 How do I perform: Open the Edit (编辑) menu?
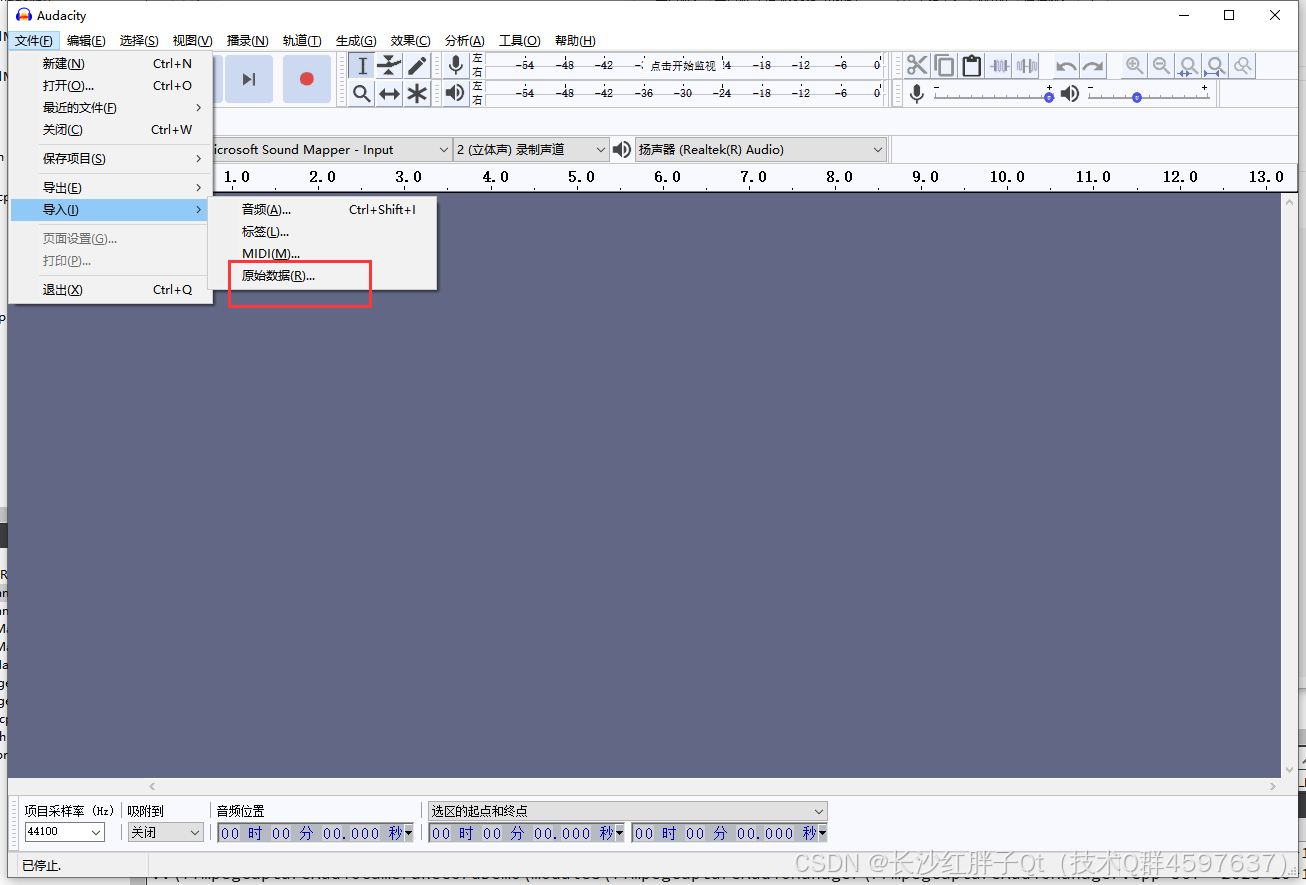click(86, 41)
